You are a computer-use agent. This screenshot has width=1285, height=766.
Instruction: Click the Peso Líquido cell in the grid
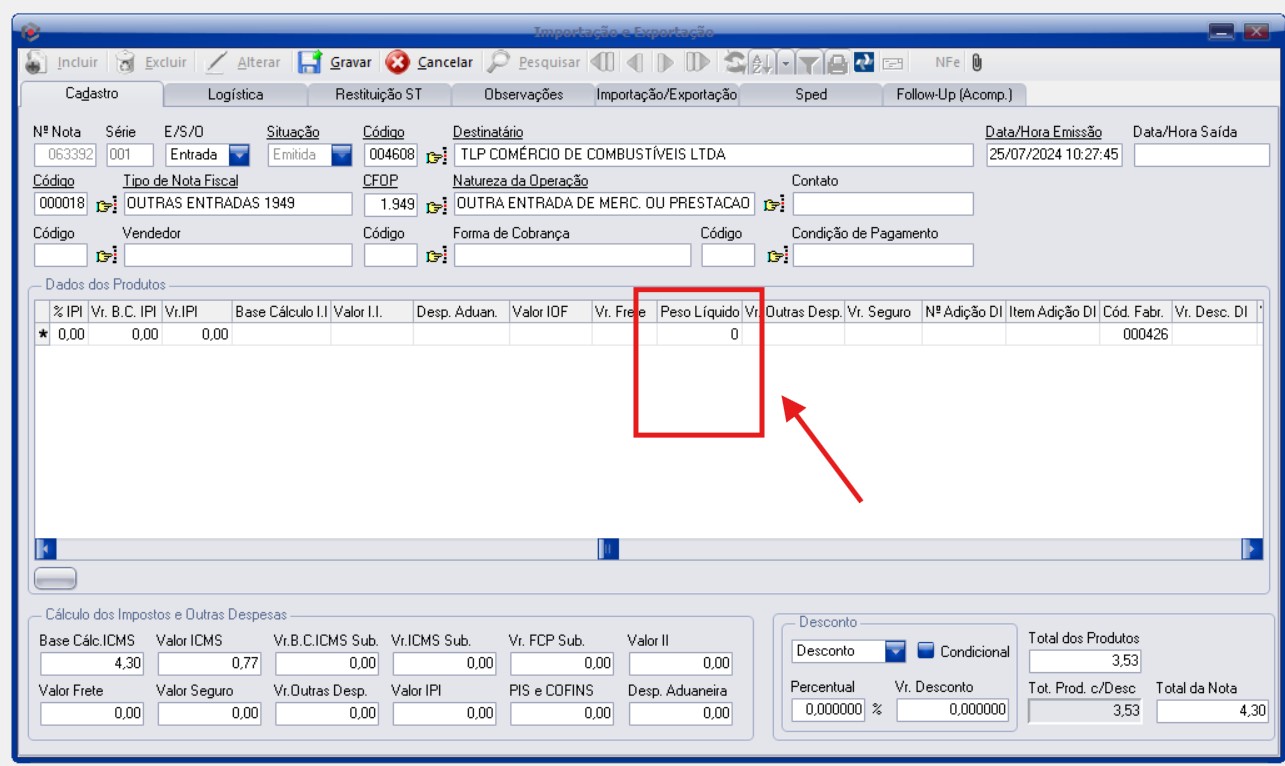point(698,335)
